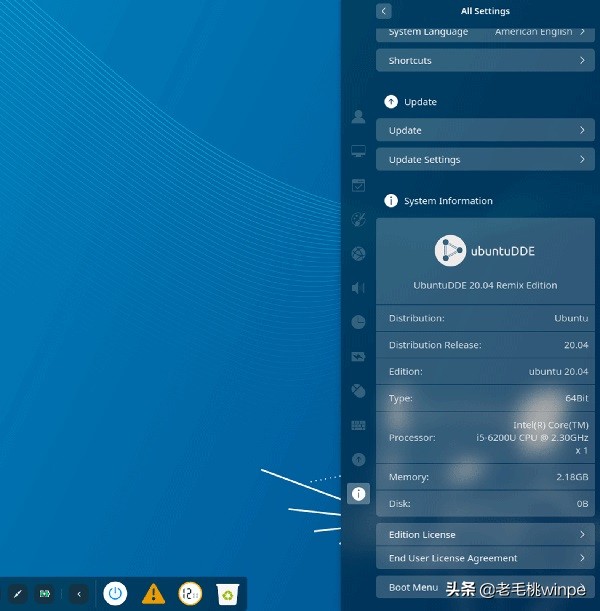The height and width of the screenshot is (611, 600).
Task: Open the dock clock icon
Action: [190, 593]
